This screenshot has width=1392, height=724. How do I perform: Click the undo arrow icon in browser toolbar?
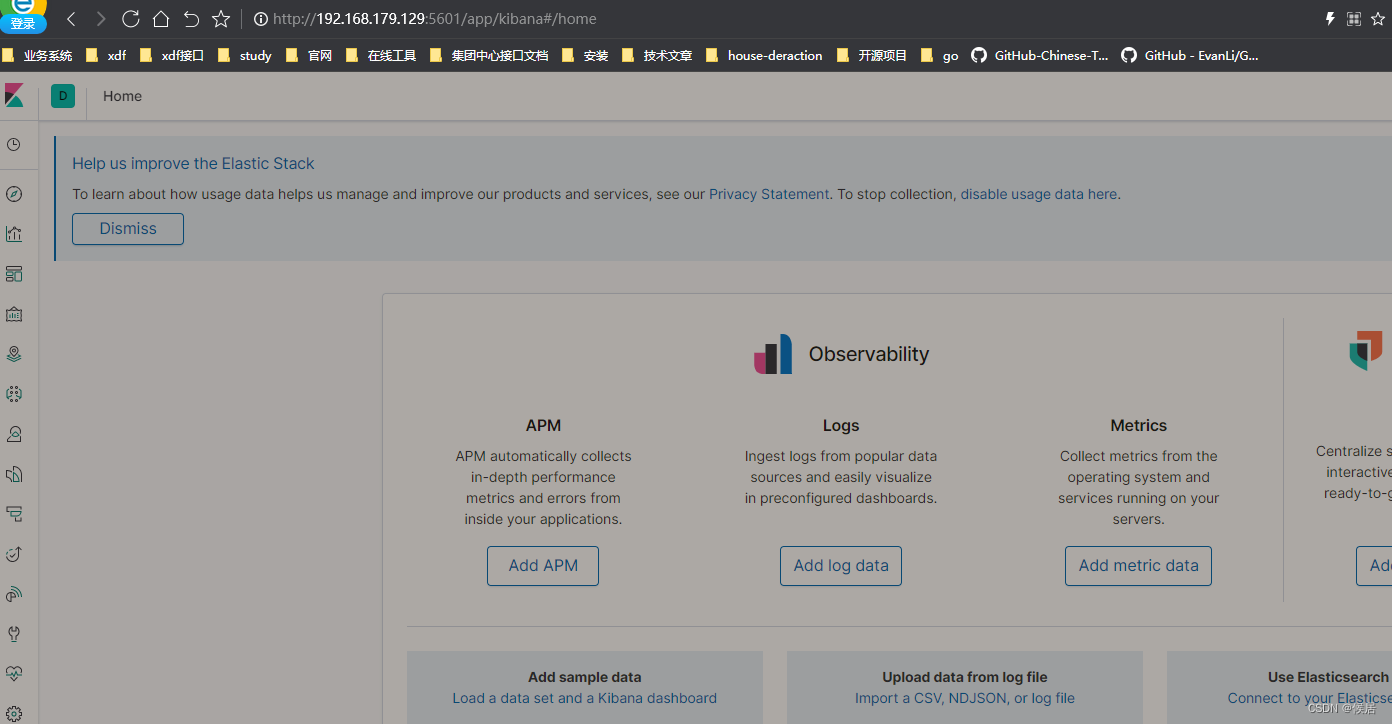click(191, 19)
